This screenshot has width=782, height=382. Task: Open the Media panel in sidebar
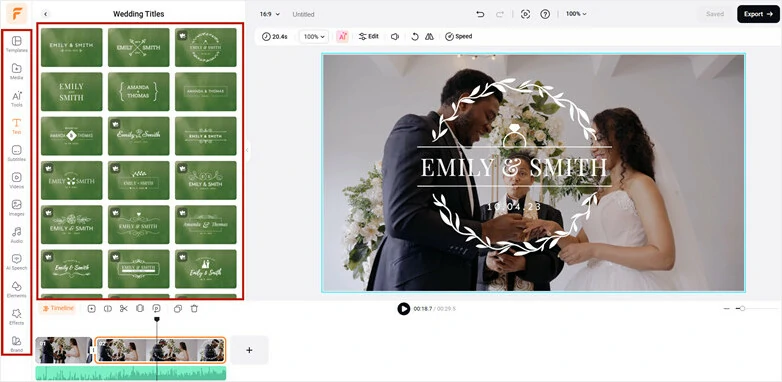pos(16,71)
